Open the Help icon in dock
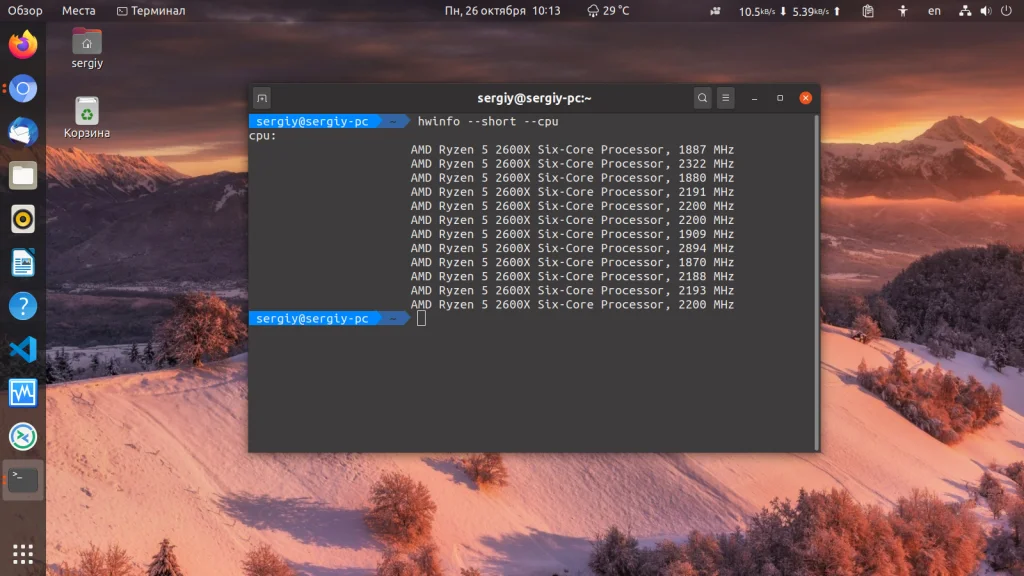The height and width of the screenshot is (576, 1024). 23,306
